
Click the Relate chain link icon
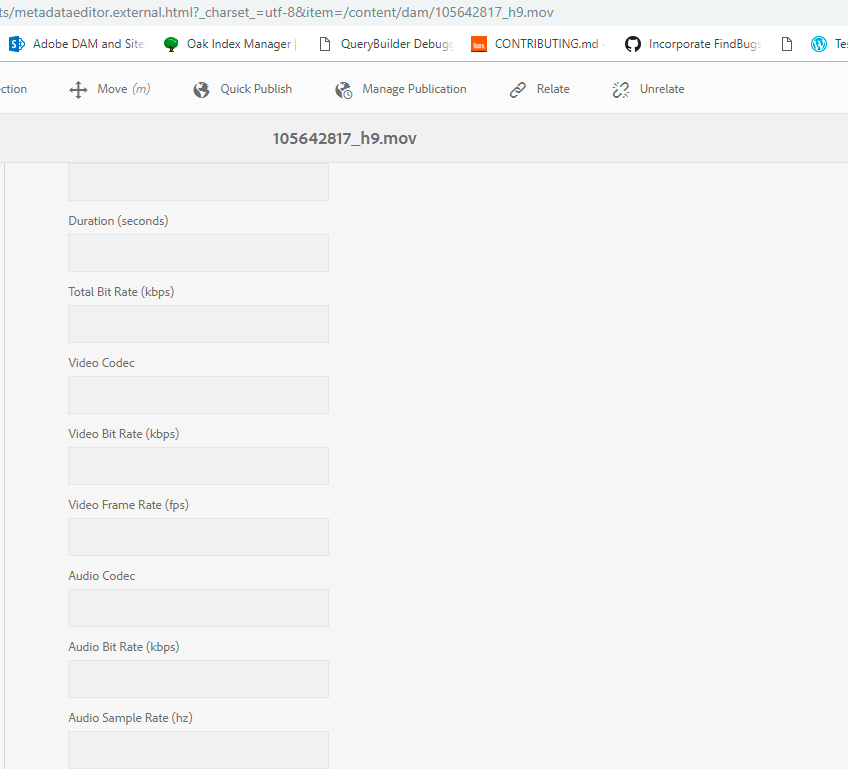click(518, 90)
